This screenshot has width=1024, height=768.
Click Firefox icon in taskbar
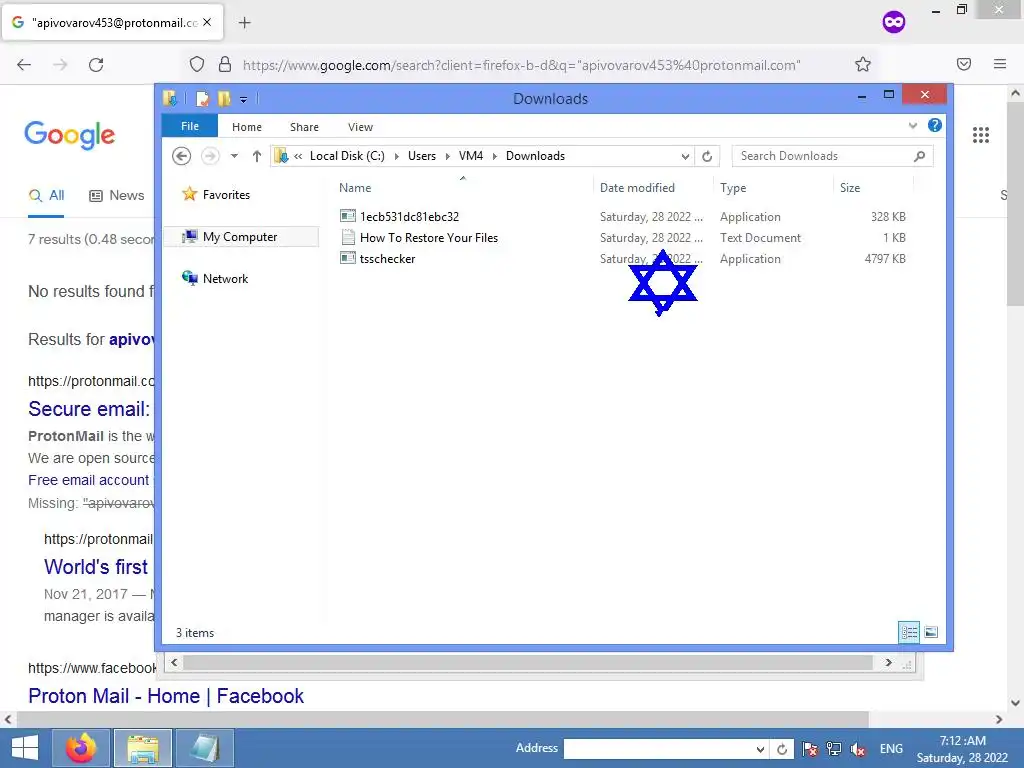[81, 748]
